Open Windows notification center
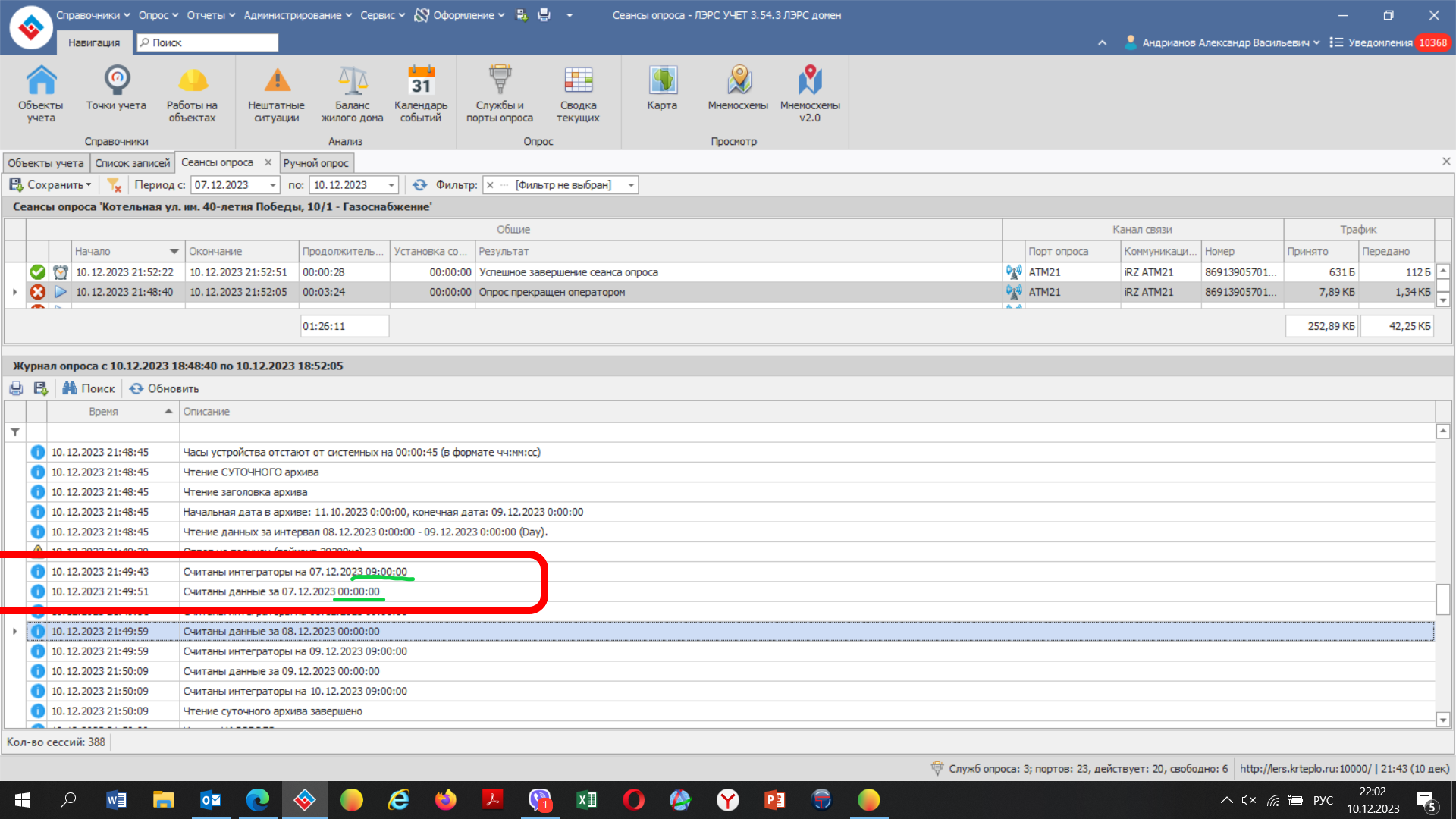Screen dimensions: 1456x819 (1426, 800)
